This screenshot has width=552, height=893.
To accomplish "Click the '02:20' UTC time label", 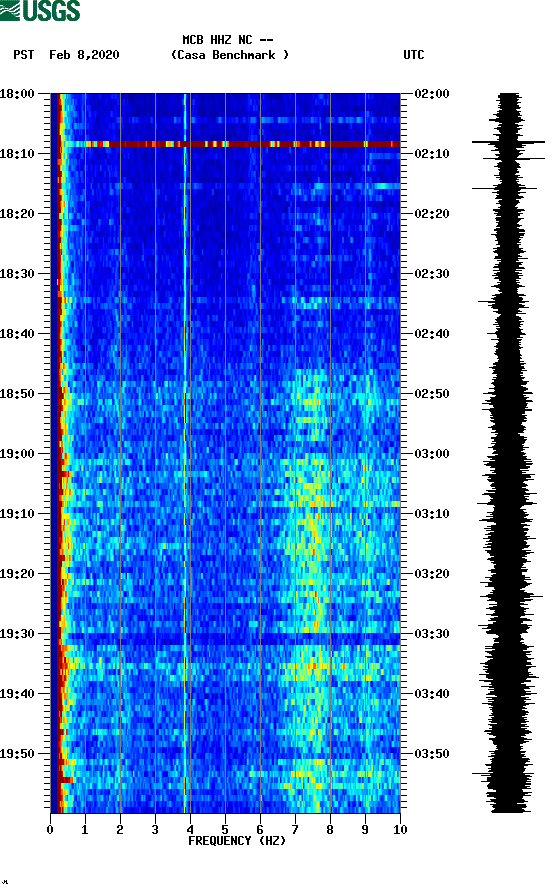I will point(432,214).
